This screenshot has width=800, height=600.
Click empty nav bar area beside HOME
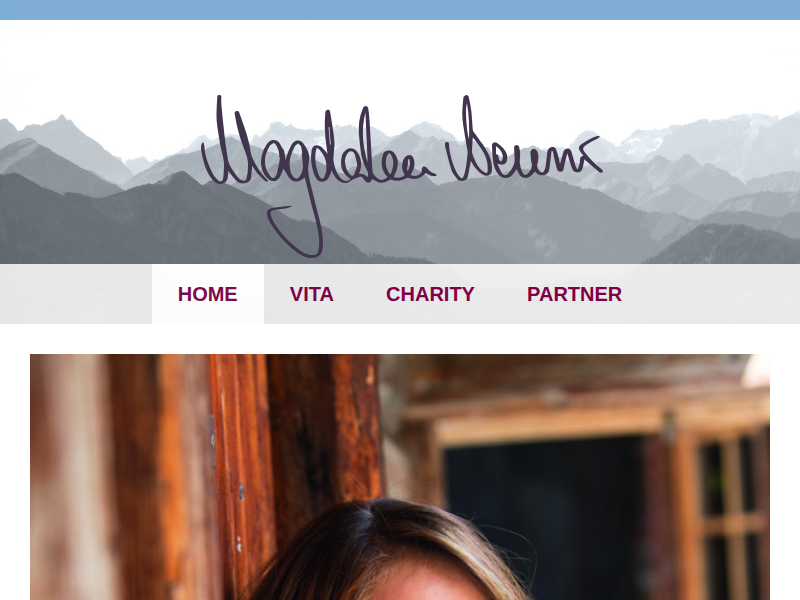pos(76,294)
